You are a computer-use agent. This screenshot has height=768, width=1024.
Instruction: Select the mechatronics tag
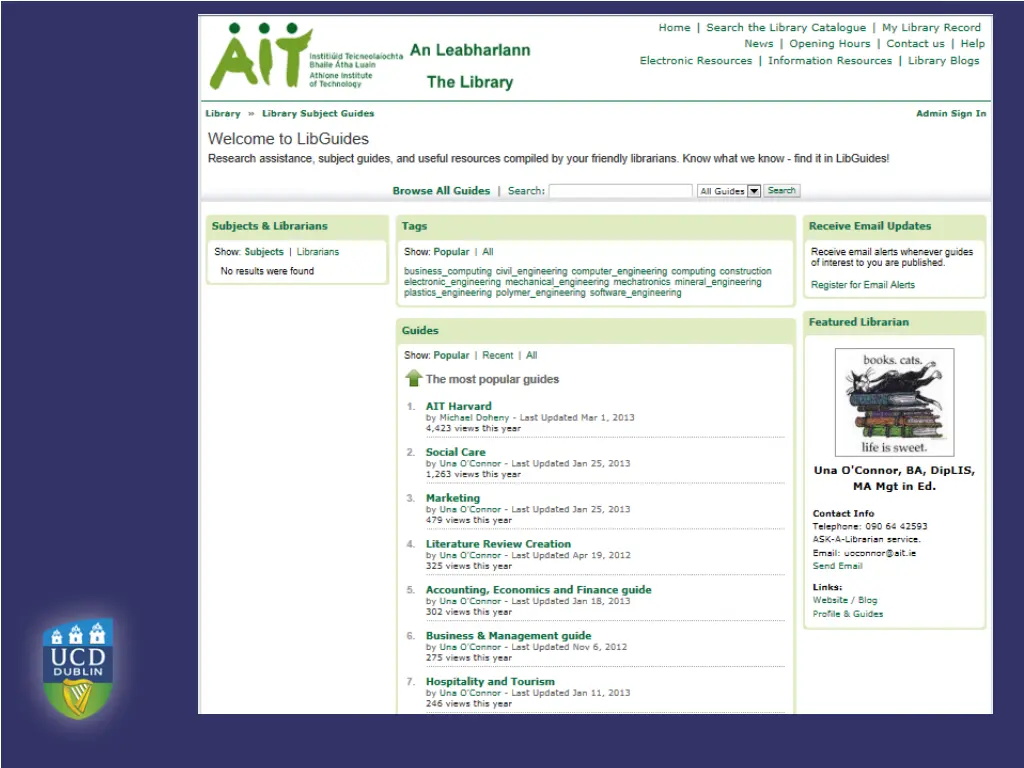642,282
